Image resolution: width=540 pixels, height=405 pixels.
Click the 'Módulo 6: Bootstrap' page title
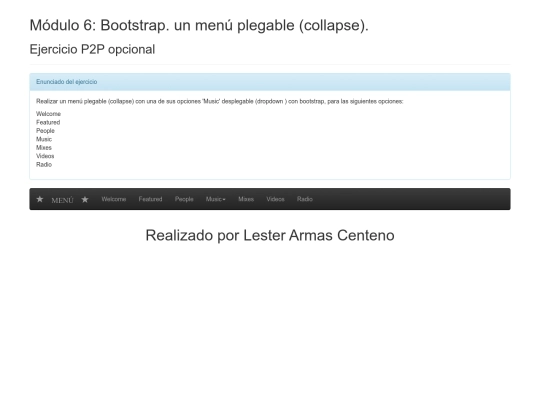199,25
